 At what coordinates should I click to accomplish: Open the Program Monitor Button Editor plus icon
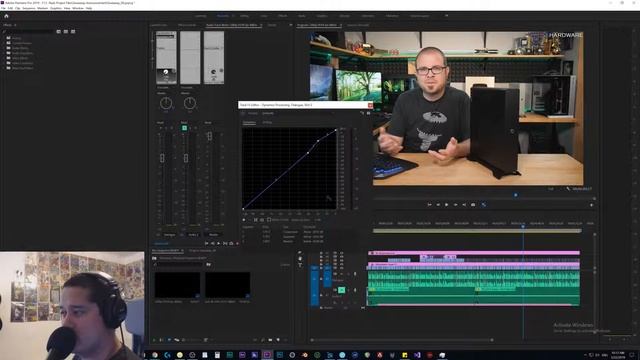tap(591, 205)
